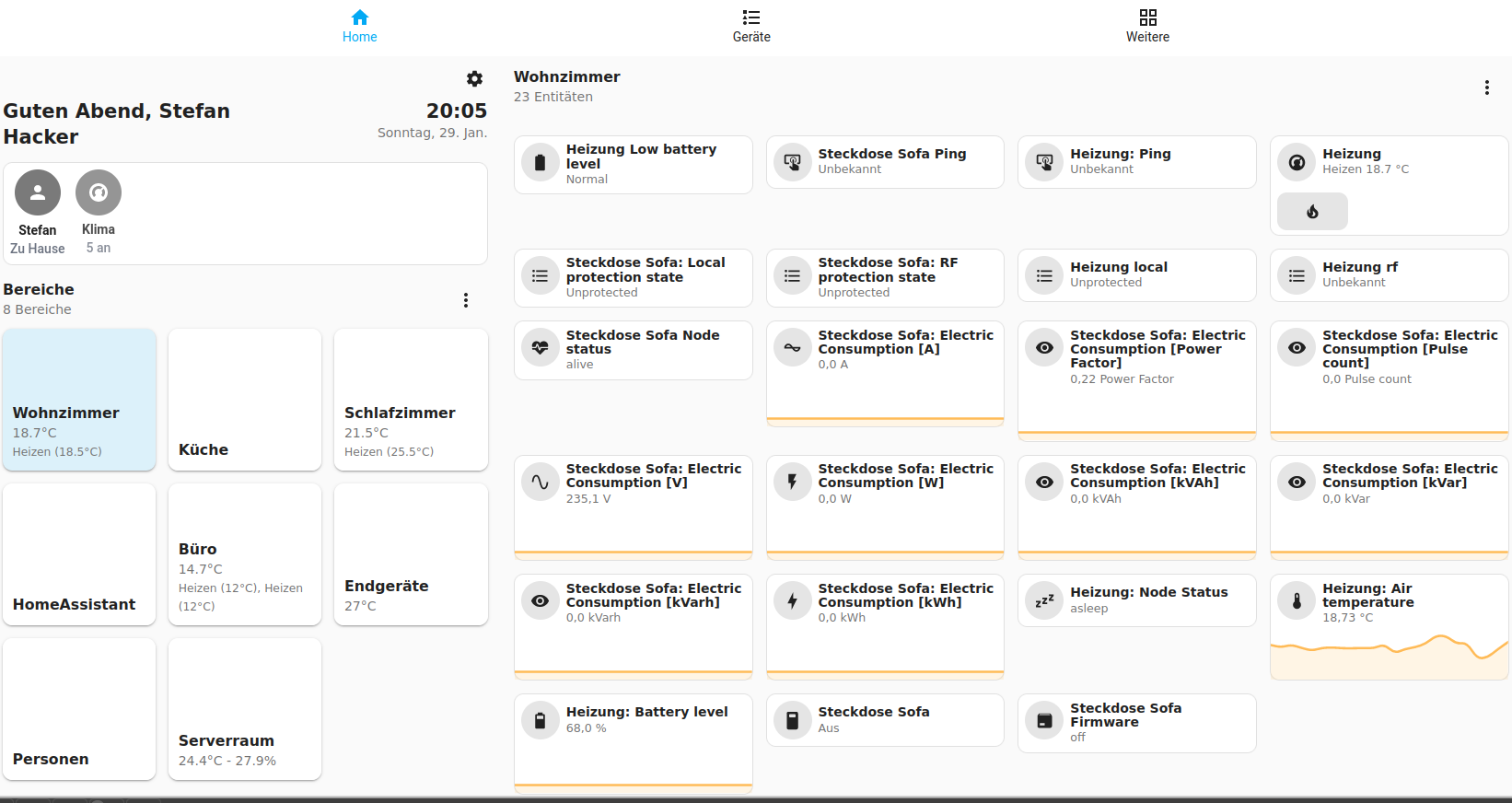Open the Weitere tab
Viewport: 1512px width, 803px height.
(x=1147, y=27)
